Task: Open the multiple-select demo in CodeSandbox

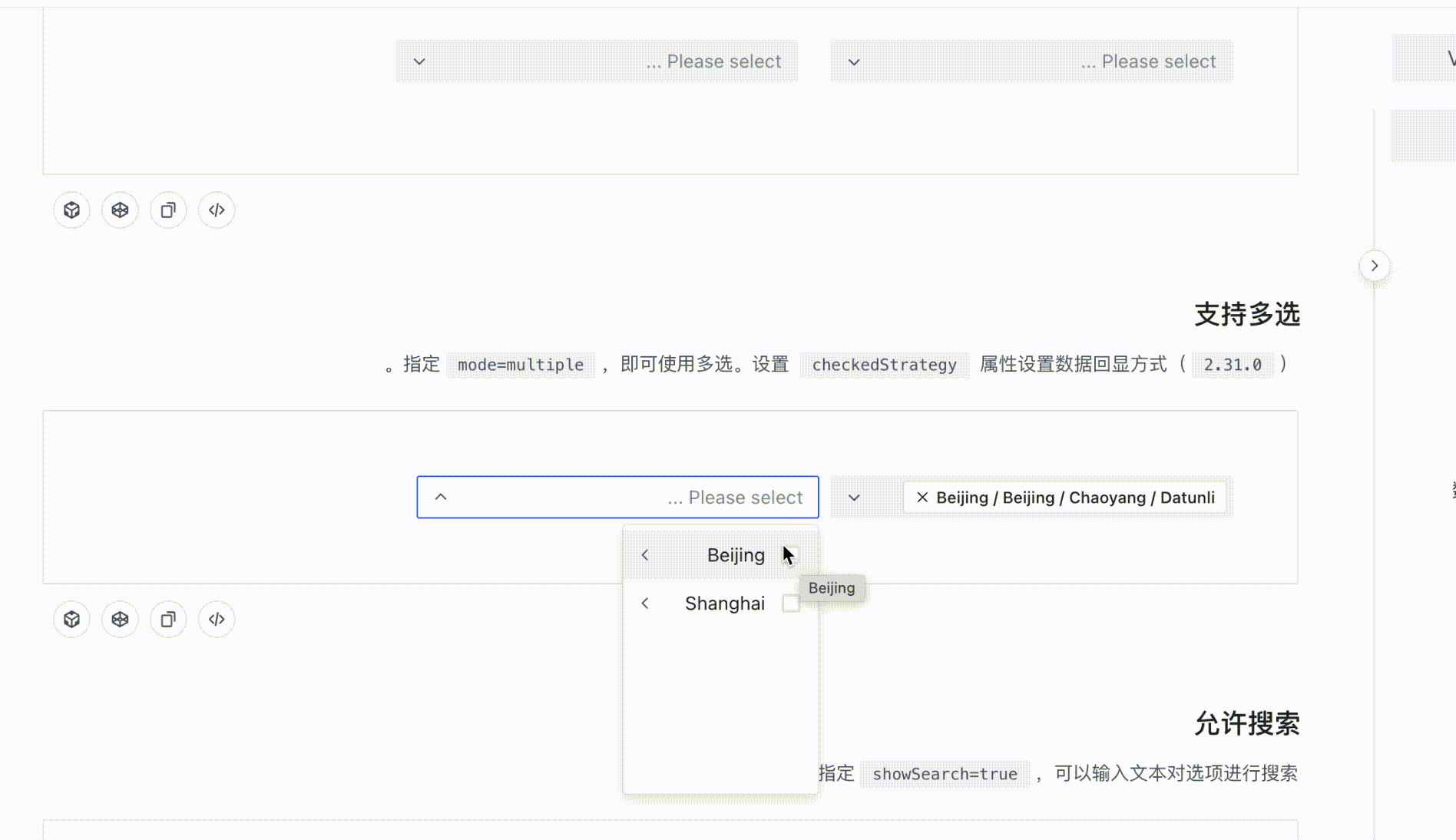Action: [x=71, y=619]
